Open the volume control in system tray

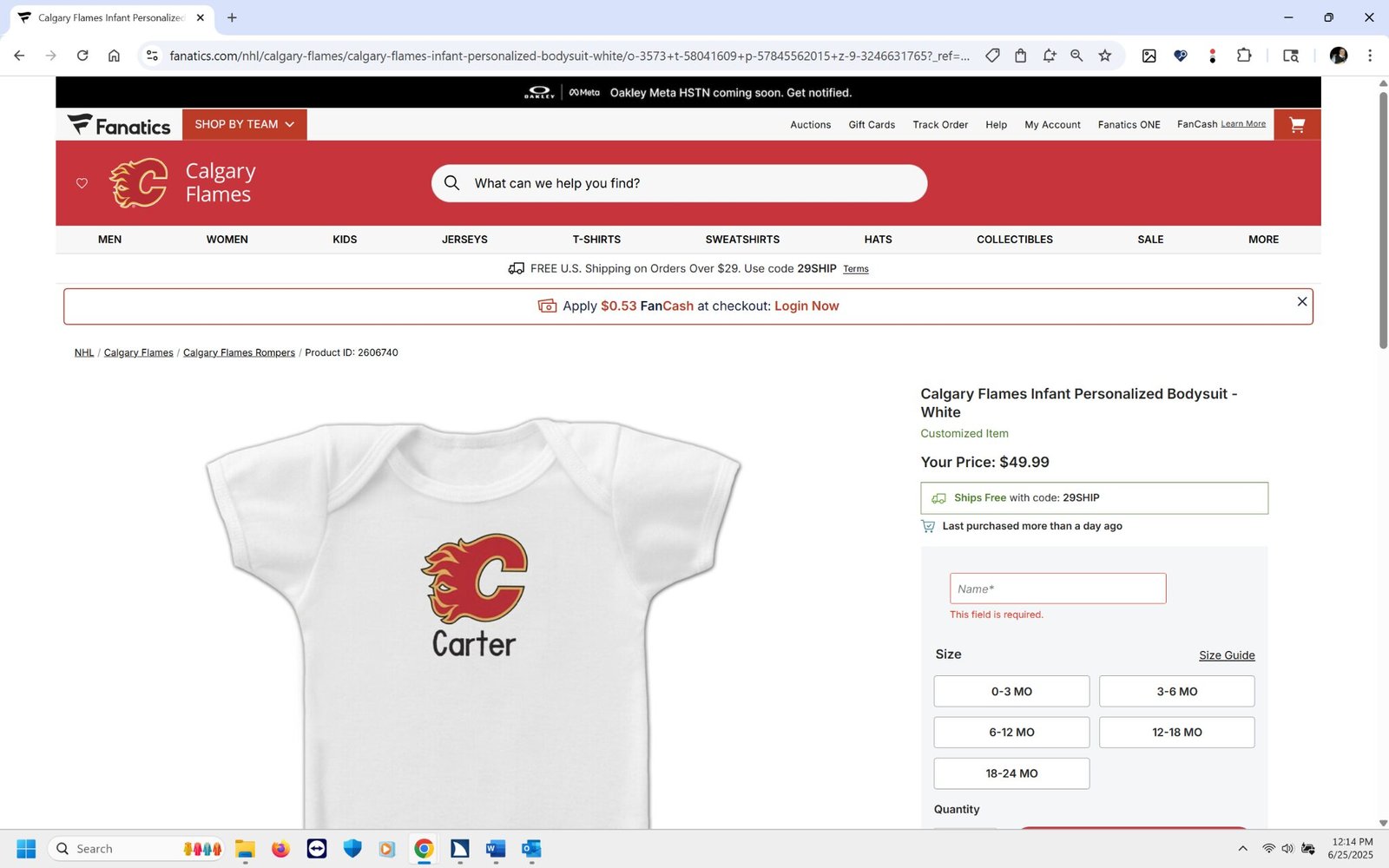point(1287,849)
